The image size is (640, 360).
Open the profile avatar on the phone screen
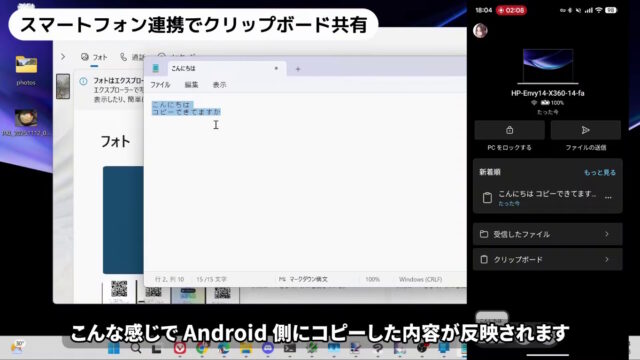(480, 31)
